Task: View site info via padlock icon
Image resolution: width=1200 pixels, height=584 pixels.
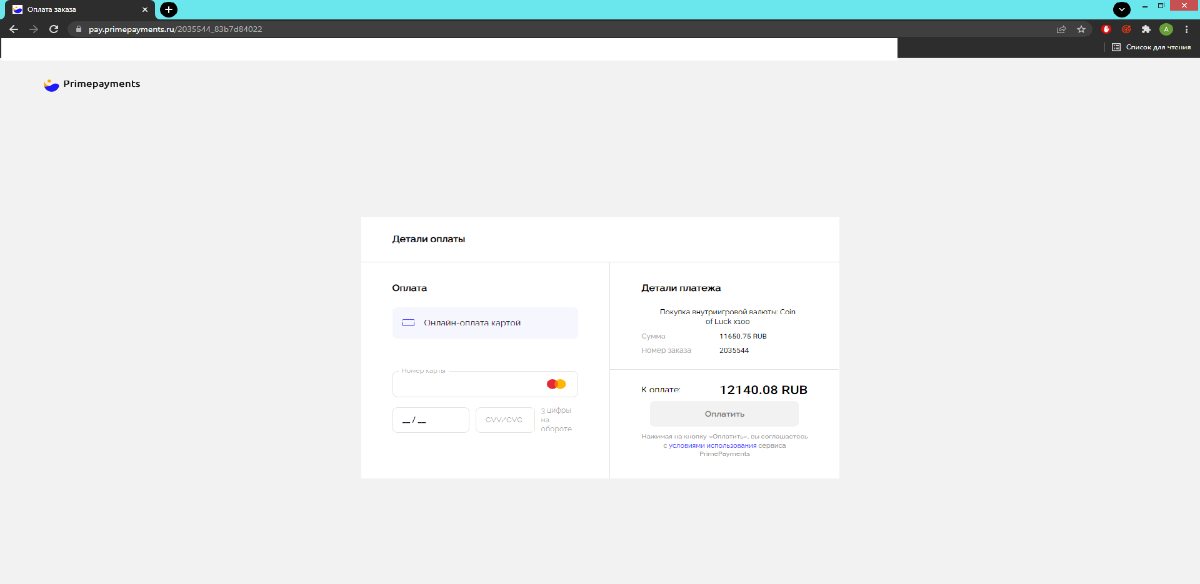Action: [x=76, y=29]
